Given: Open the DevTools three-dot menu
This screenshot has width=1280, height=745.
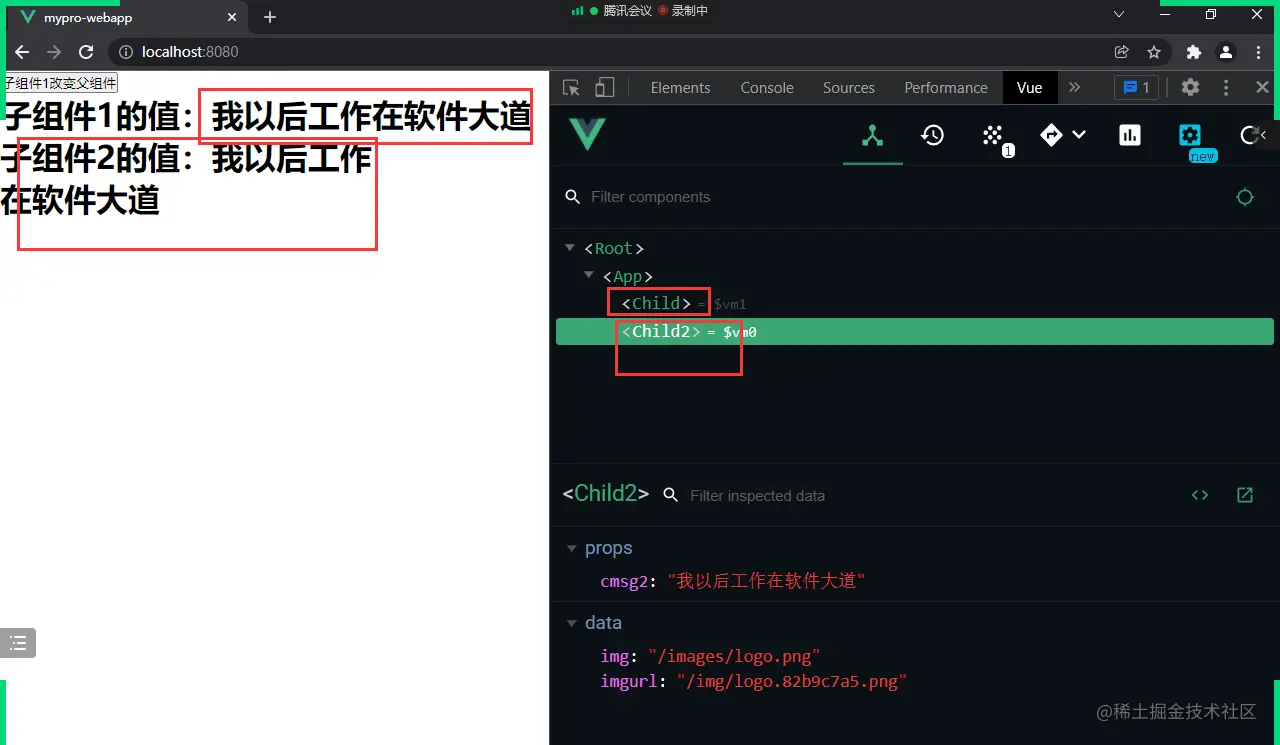Looking at the screenshot, I should [1226, 88].
